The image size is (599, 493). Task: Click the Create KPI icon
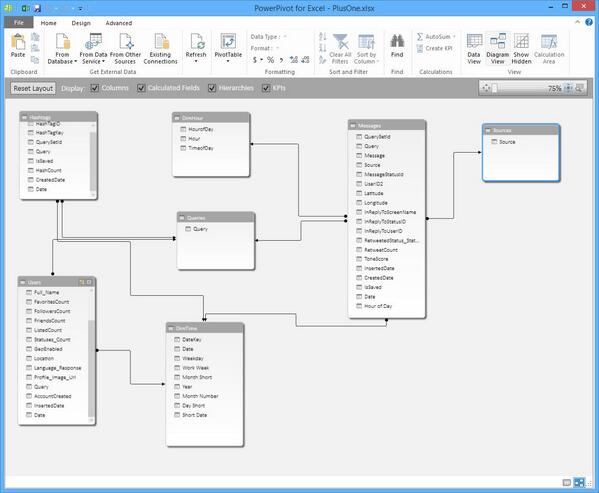(420, 48)
